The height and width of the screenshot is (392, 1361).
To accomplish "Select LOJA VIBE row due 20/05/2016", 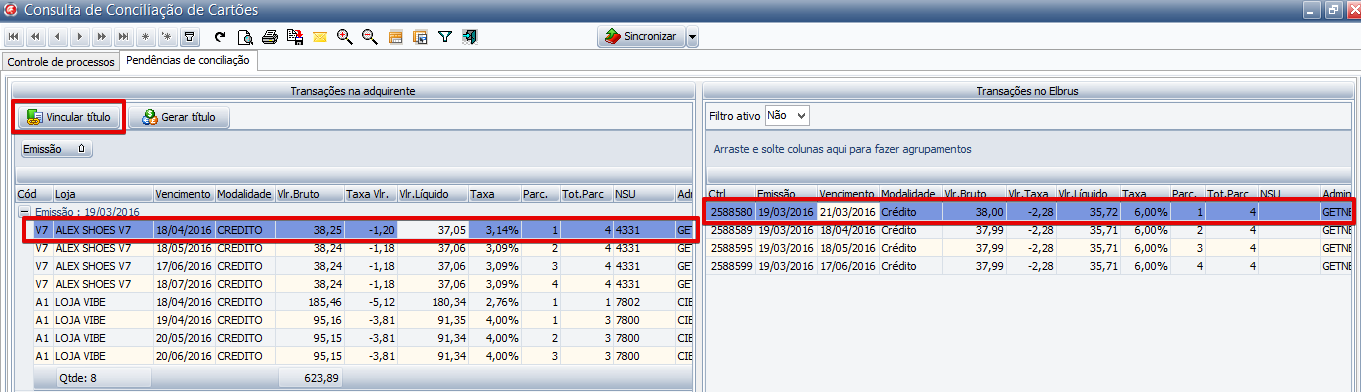I will tap(362, 337).
